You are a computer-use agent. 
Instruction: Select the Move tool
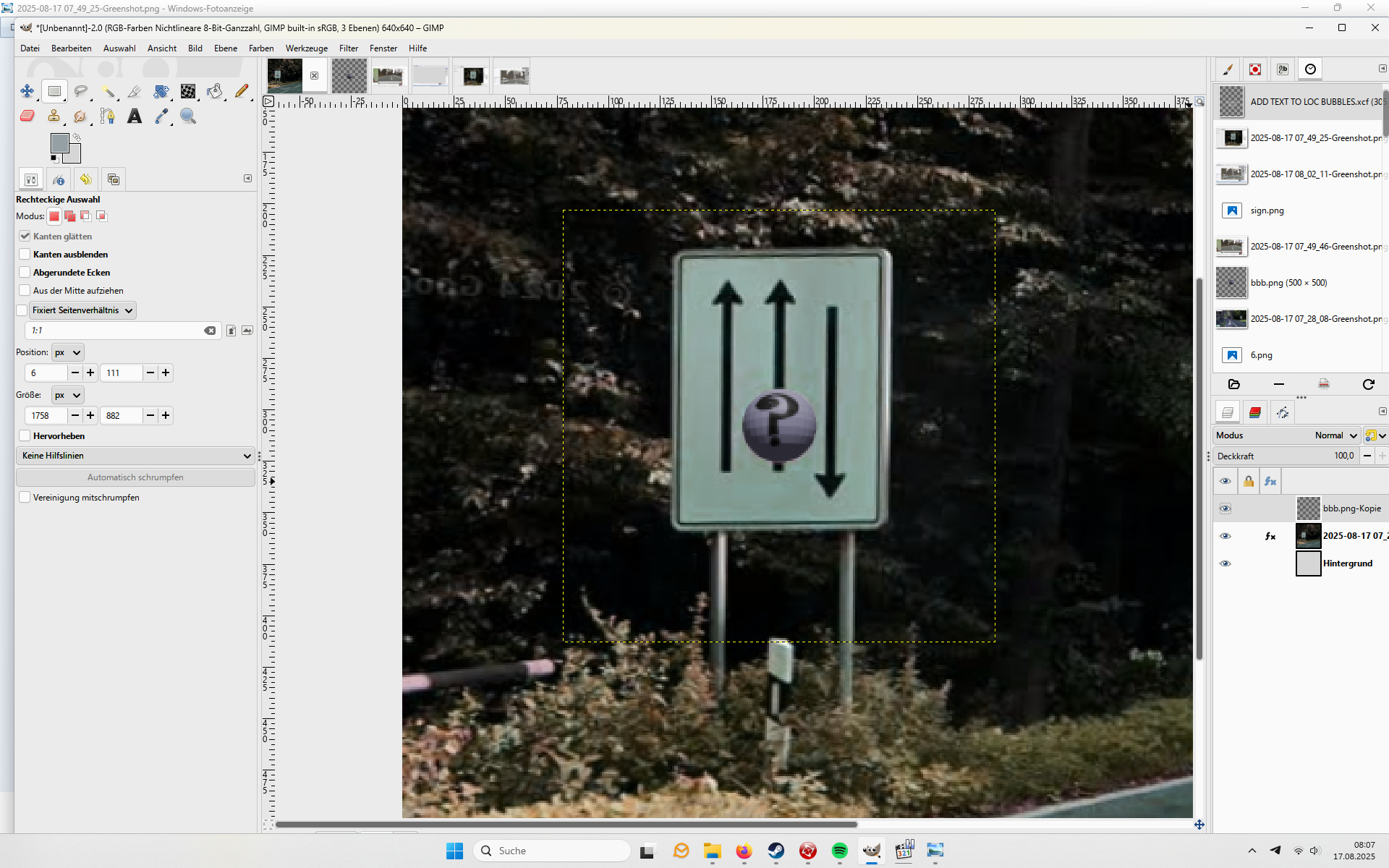(27, 91)
